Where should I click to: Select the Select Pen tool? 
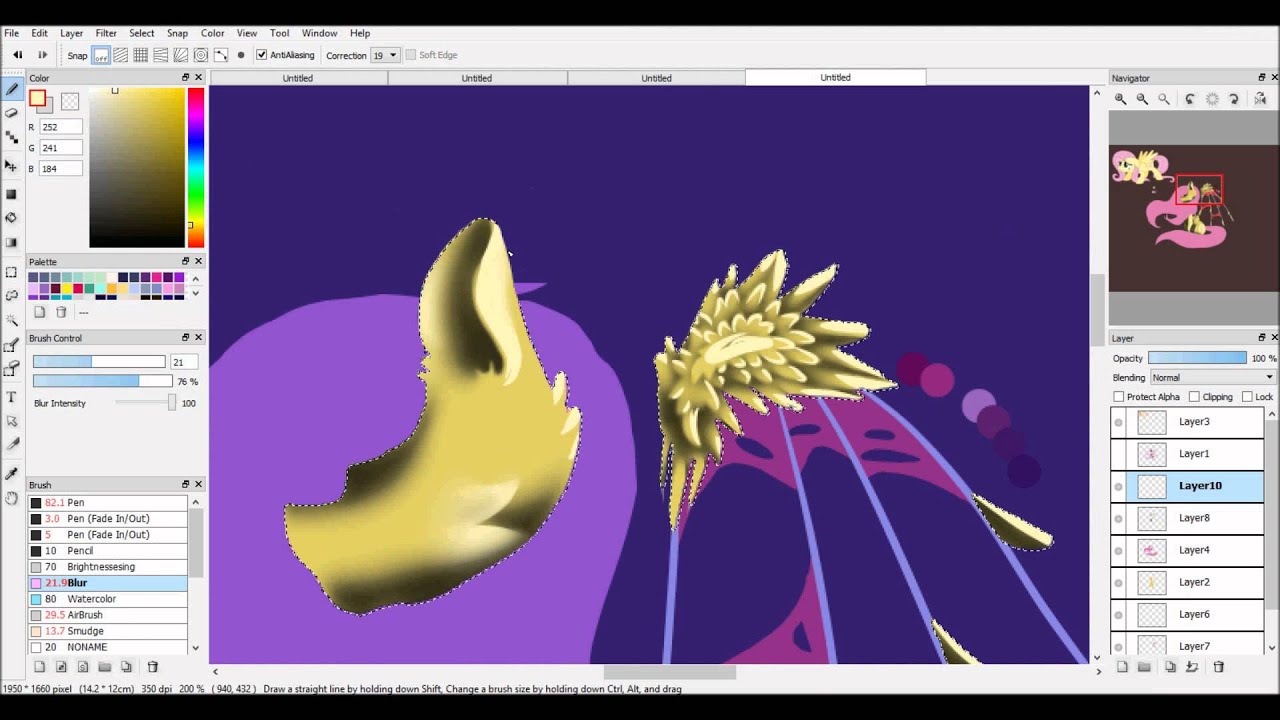[12, 346]
